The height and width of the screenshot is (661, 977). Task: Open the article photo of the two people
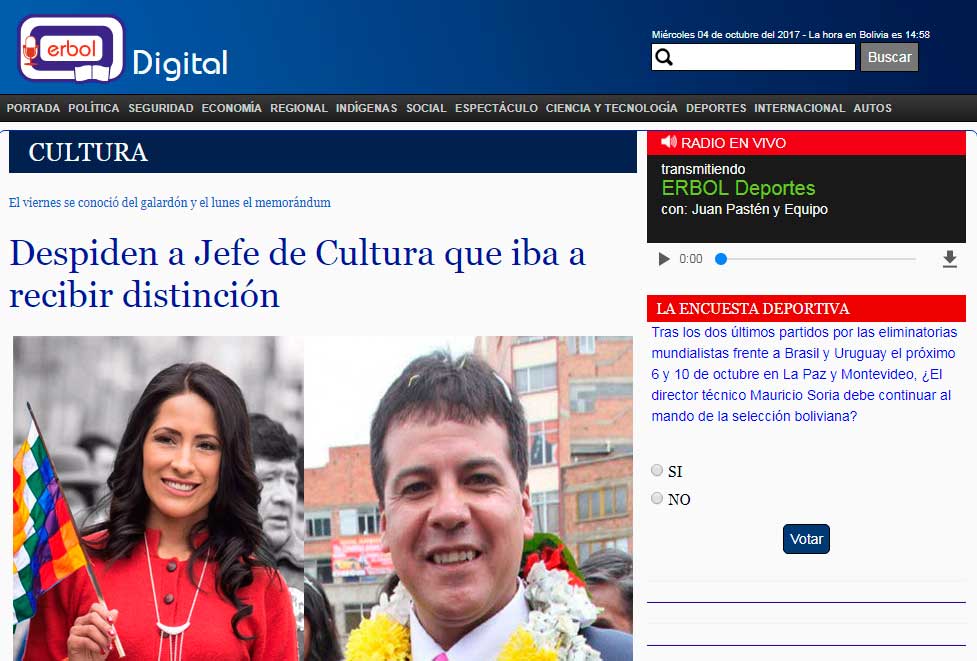tap(322, 498)
